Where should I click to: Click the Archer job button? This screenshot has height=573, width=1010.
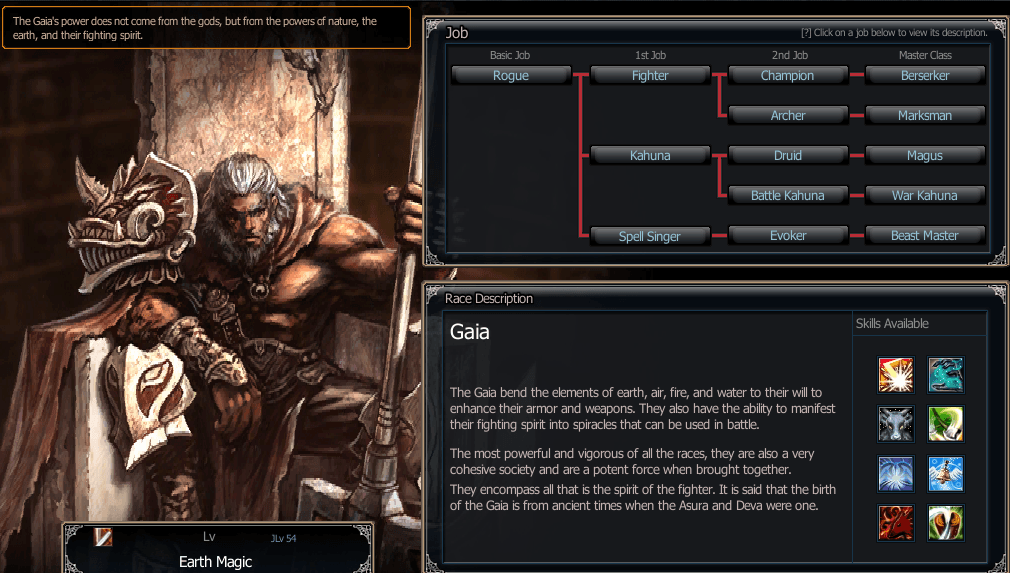[788, 115]
